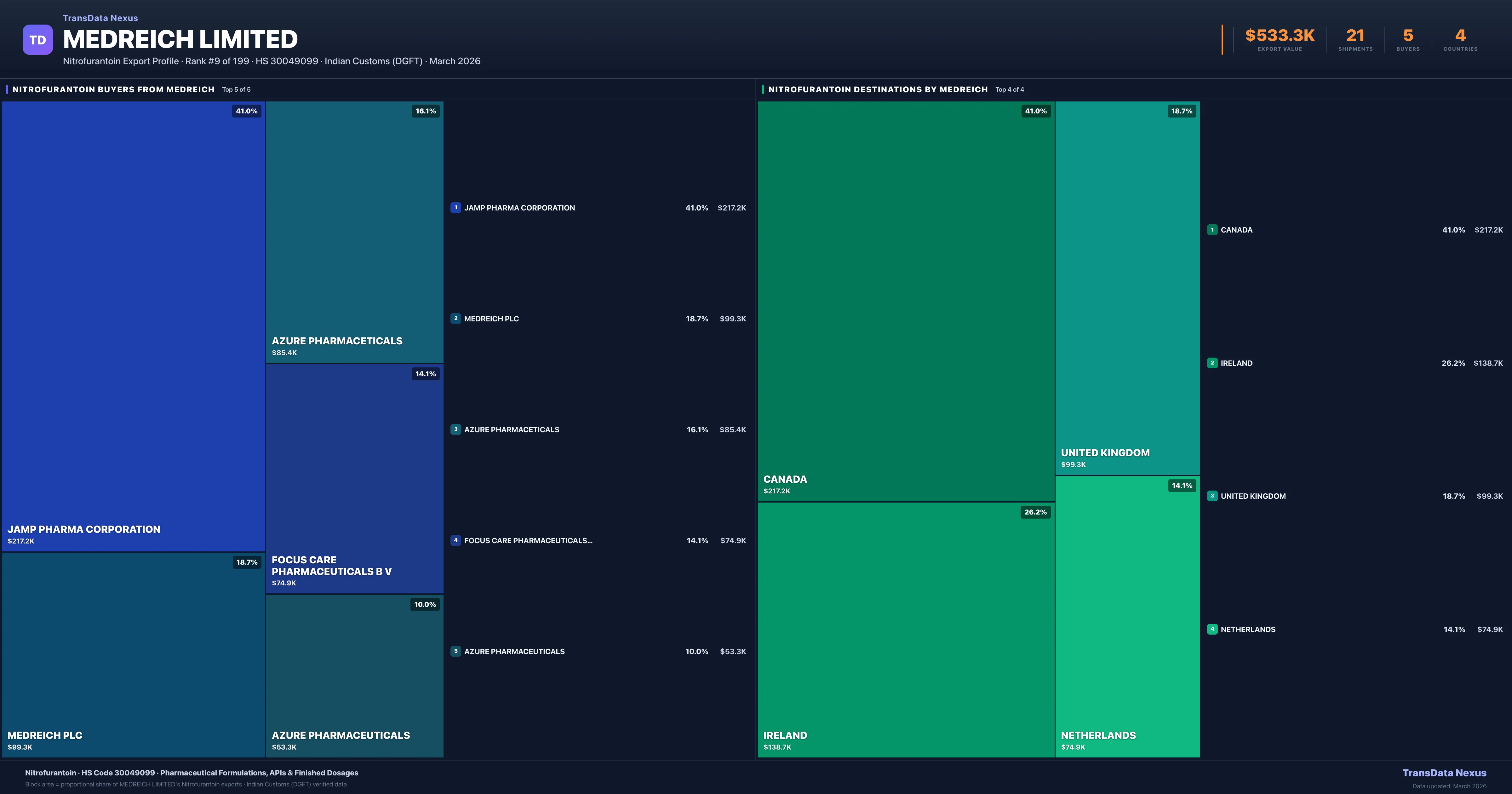Click rank badge 4 beside Netherlands
The height and width of the screenshot is (794, 1512).
point(1212,629)
